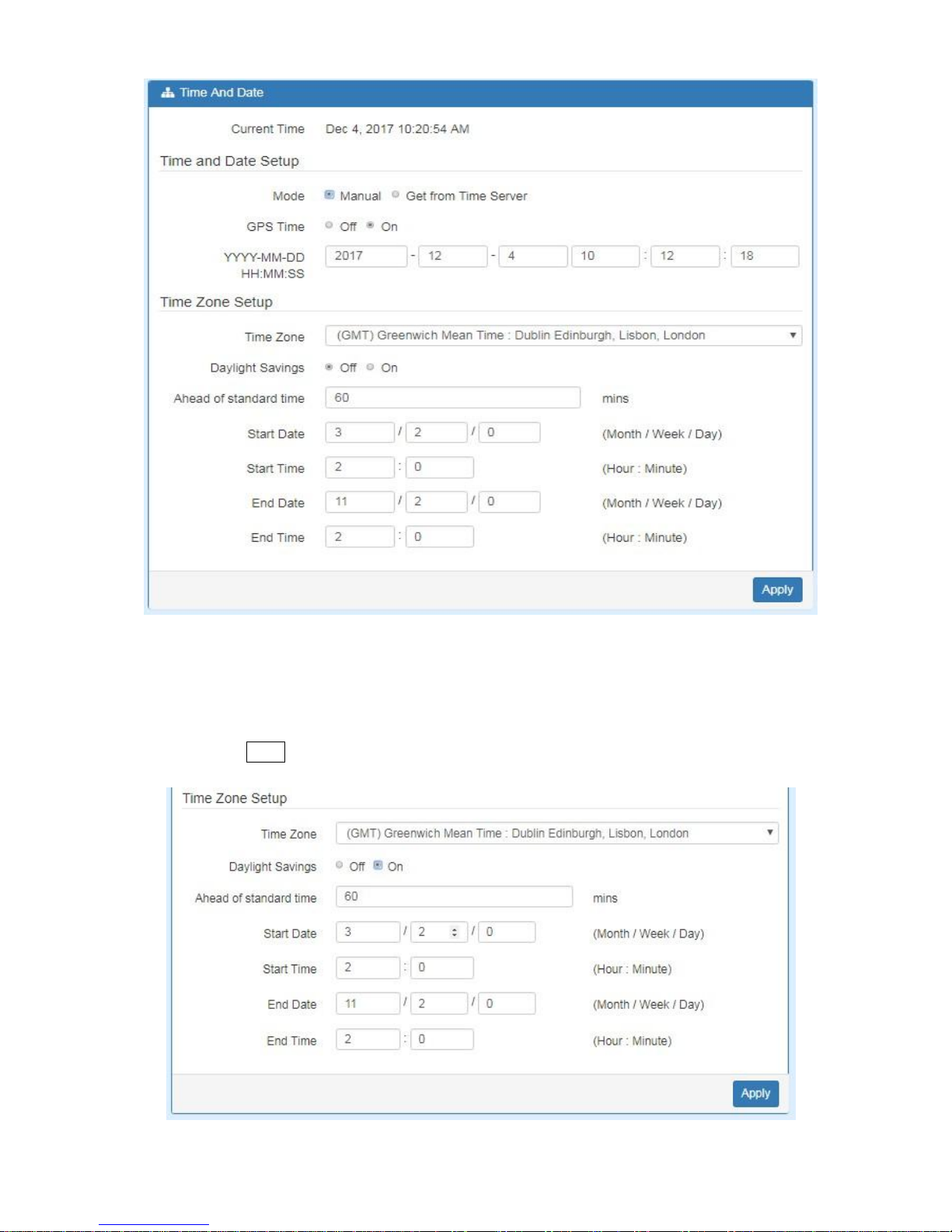952x1232 pixels.
Task: Click stepper arrows in lower Start Date week field
Action: 455,932
